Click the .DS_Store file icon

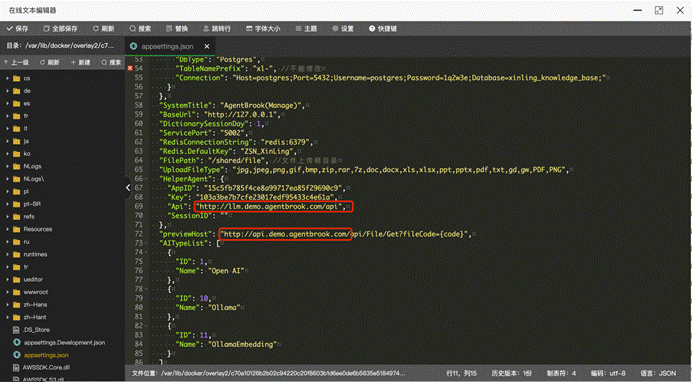17,330
